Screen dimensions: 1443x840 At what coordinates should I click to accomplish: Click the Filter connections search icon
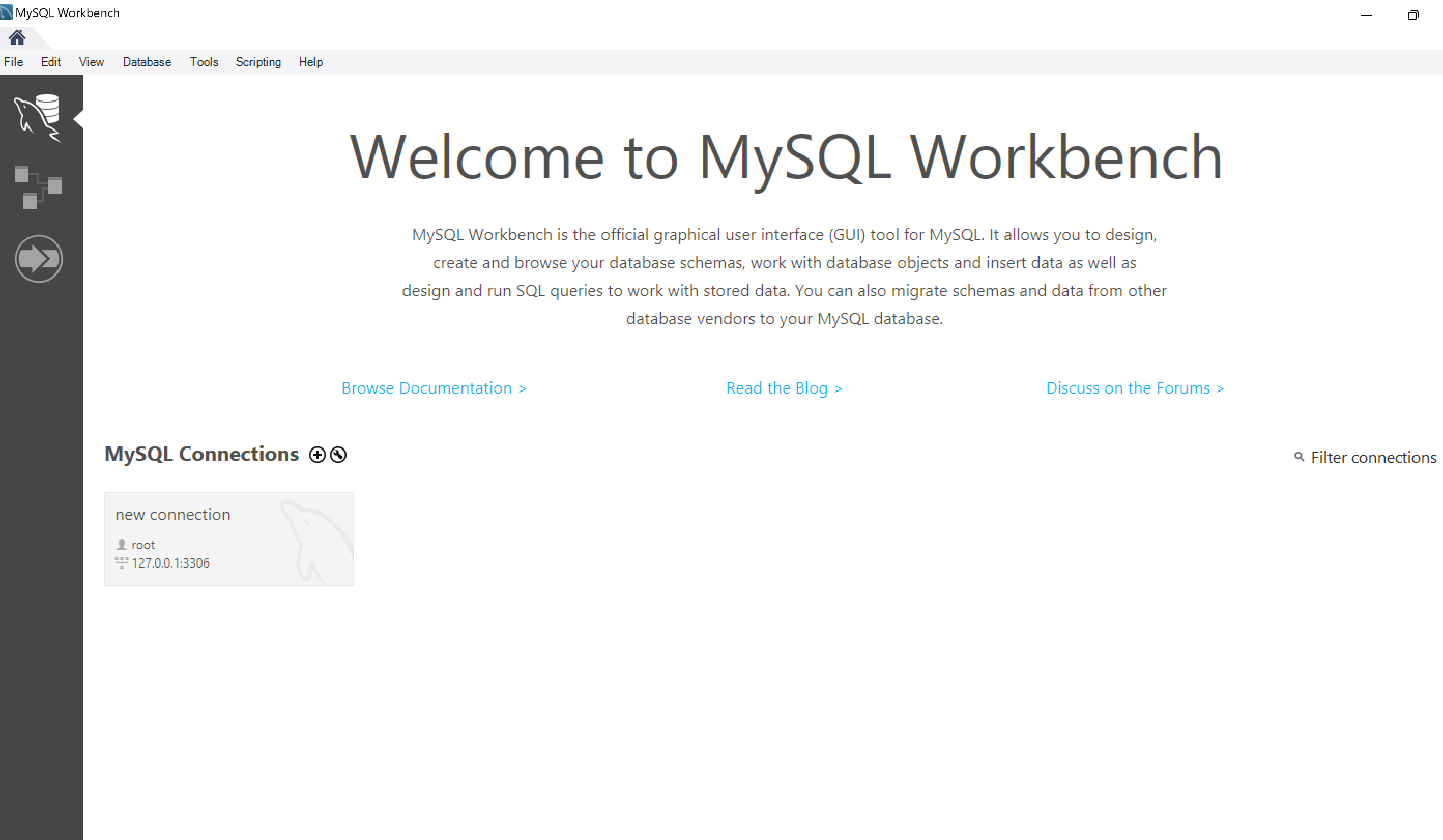click(x=1298, y=458)
